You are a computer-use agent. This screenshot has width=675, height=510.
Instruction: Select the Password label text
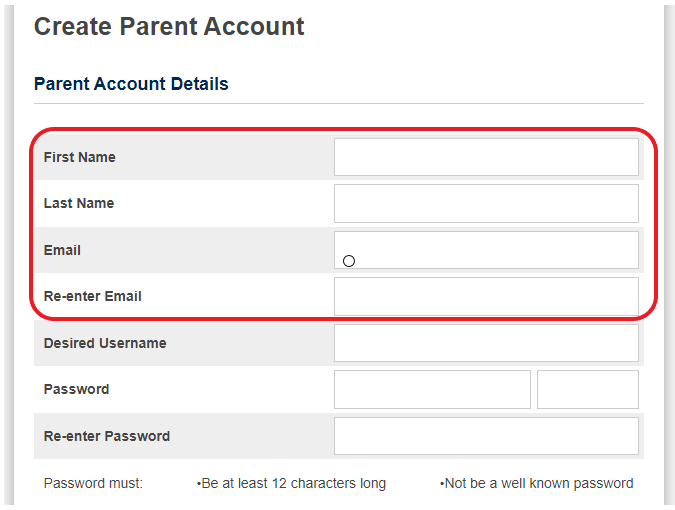click(x=76, y=389)
